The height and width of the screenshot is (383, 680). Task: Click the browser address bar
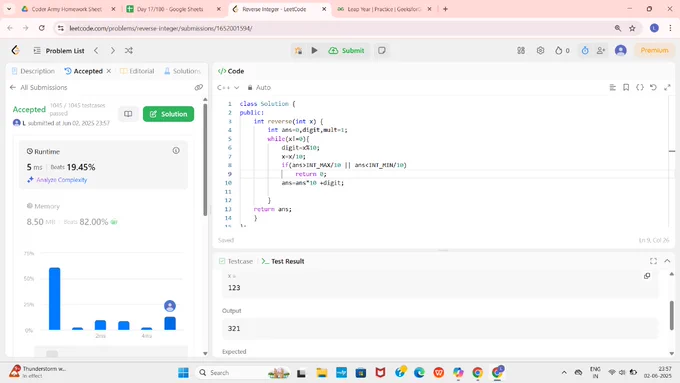[338, 28]
